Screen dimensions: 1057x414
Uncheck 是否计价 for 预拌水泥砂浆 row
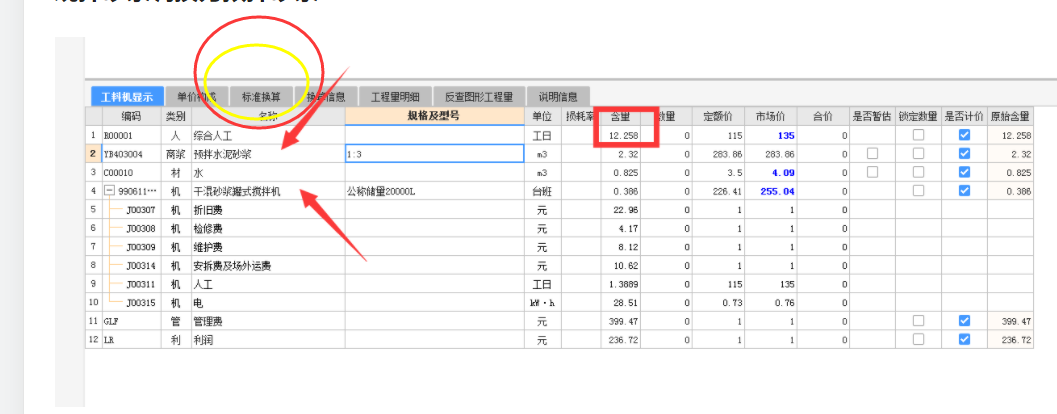(x=965, y=154)
